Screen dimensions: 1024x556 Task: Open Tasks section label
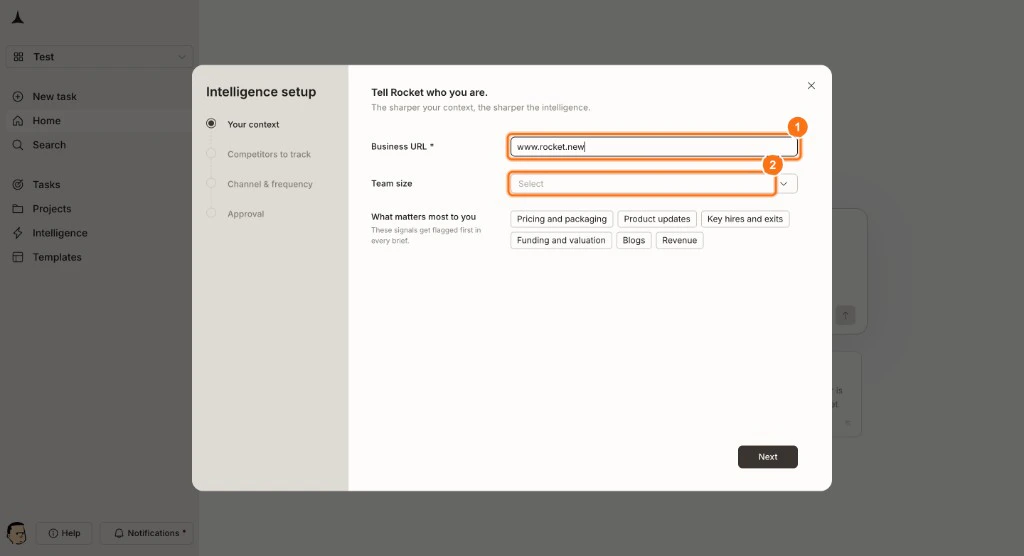pos(46,185)
